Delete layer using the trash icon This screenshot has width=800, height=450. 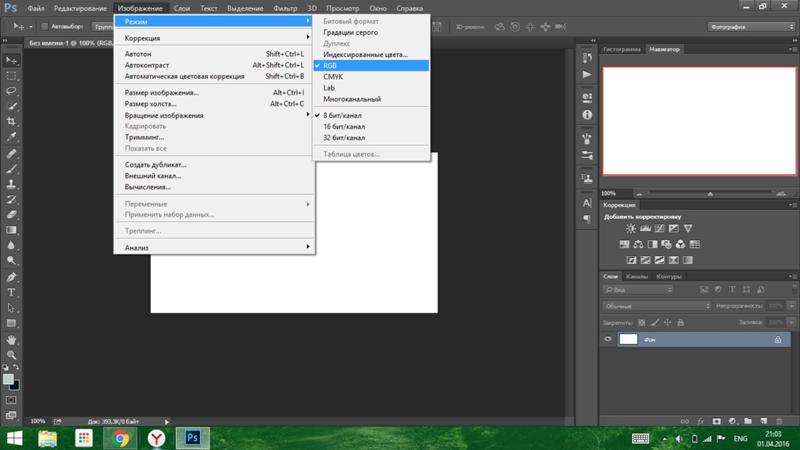tap(779, 421)
